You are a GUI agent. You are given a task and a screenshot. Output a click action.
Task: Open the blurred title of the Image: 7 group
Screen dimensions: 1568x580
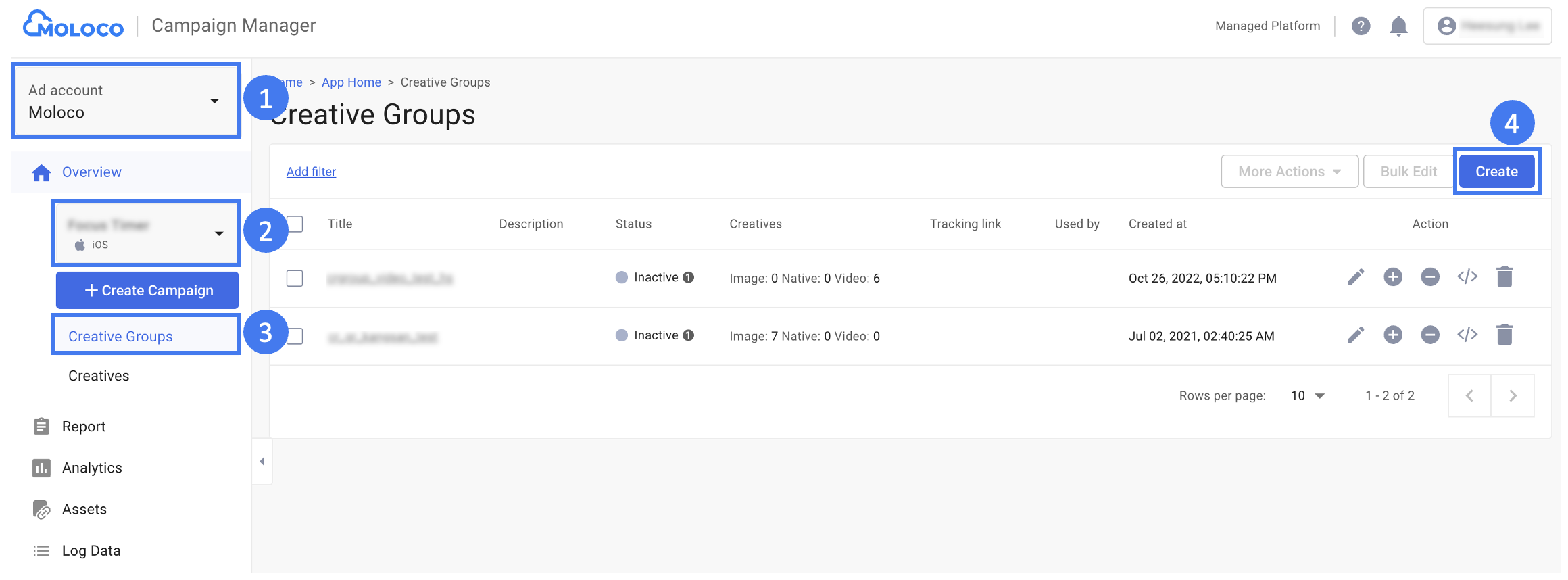pyautogui.click(x=383, y=337)
